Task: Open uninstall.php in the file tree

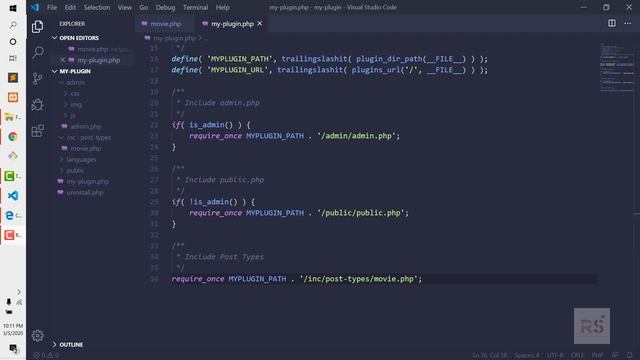Action: [85, 193]
